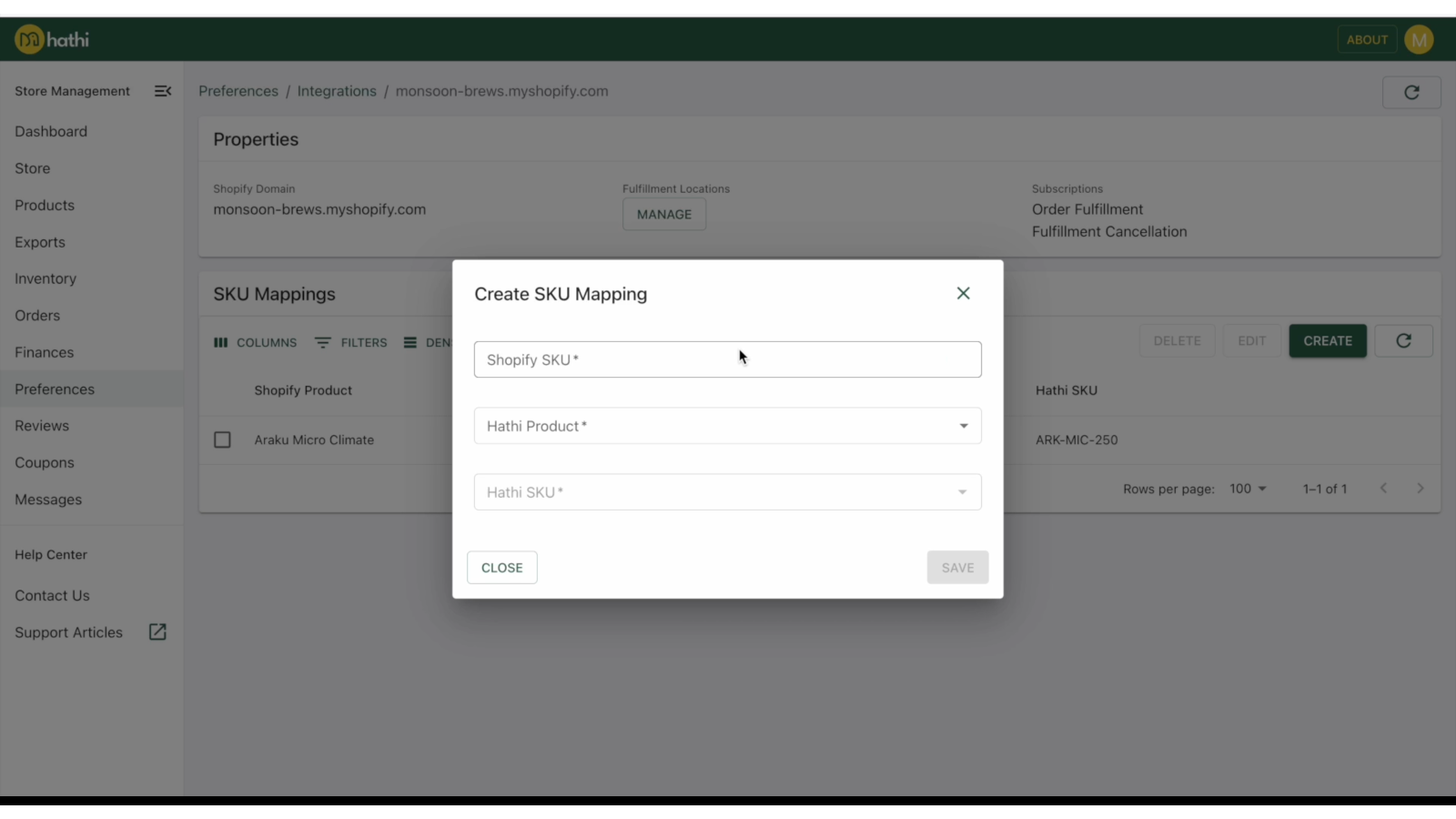Viewport: 1456px width, 819px height.
Task: Click the ARK-MIC-250 cell
Action: point(1077,440)
